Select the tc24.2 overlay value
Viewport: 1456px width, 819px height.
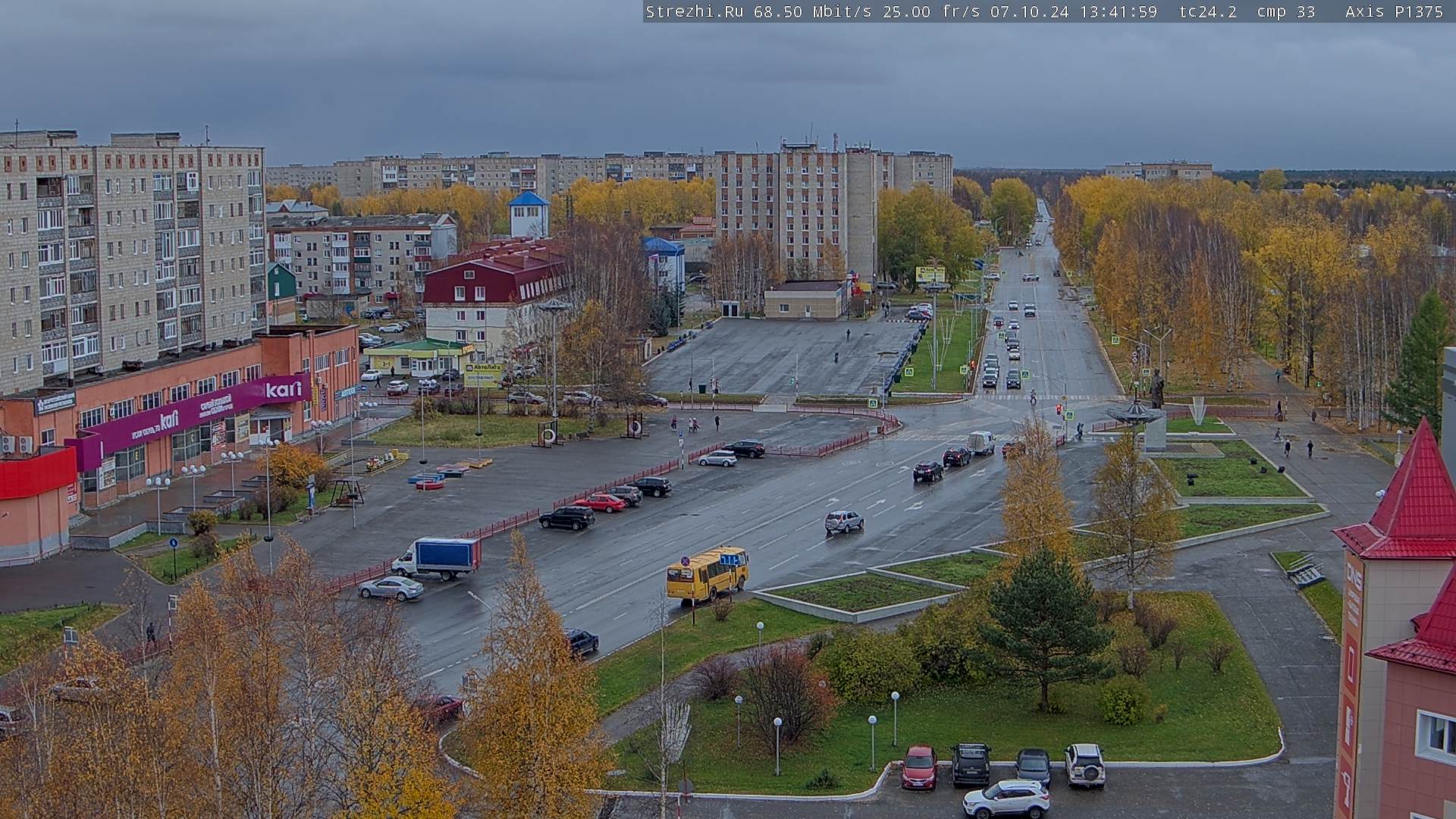[x=1208, y=11]
